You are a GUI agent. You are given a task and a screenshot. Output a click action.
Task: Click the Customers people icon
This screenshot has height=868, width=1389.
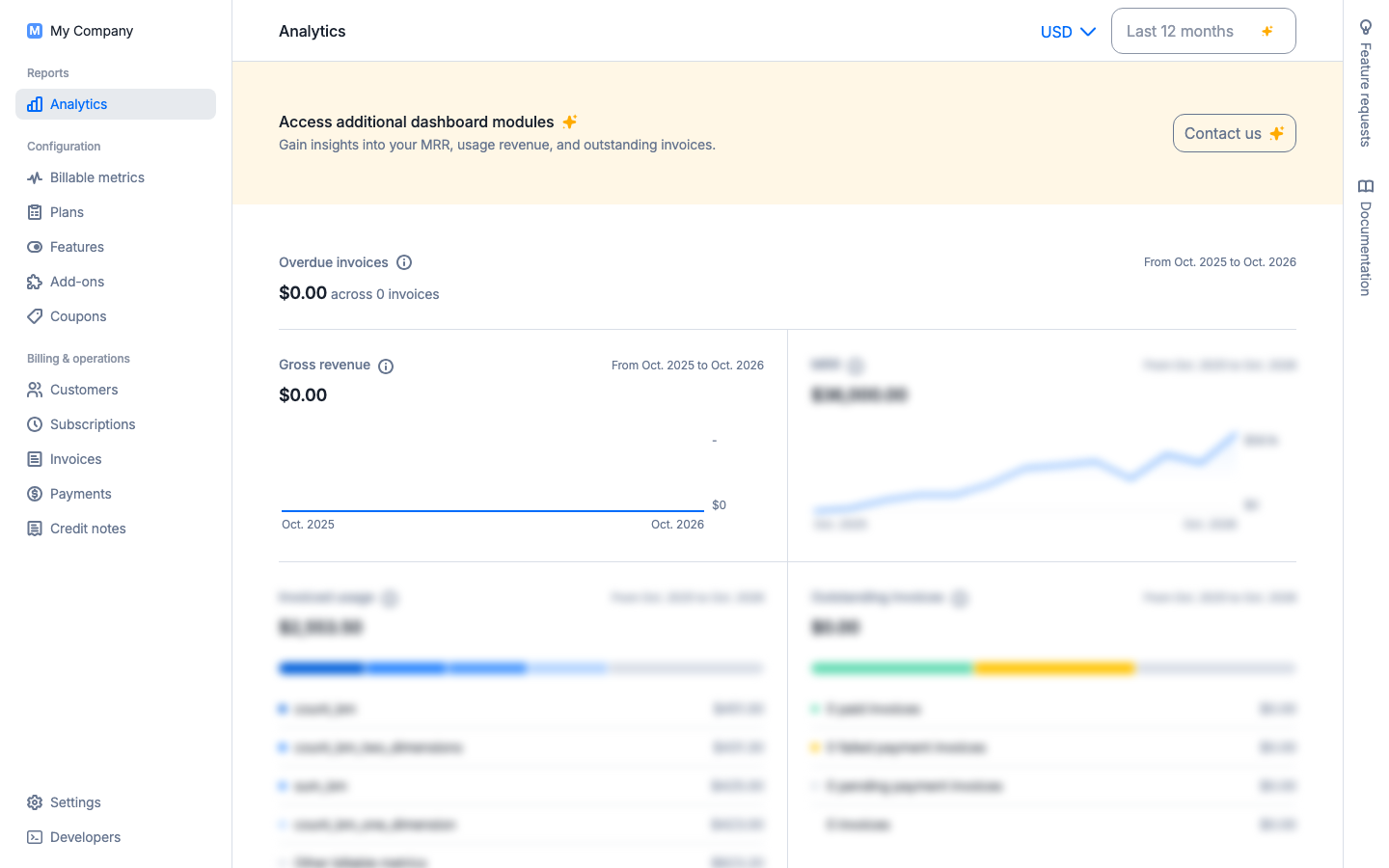coord(35,390)
